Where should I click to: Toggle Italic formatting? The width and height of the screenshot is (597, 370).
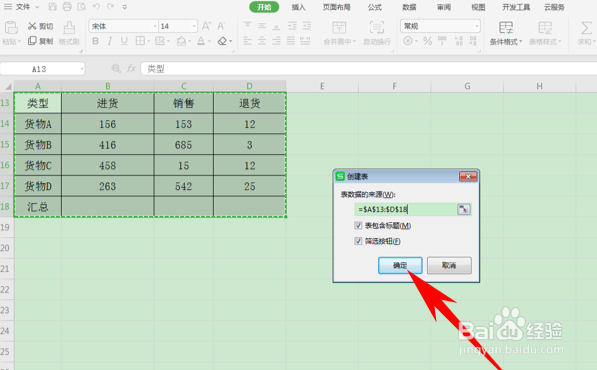pyautogui.click(x=110, y=41)
